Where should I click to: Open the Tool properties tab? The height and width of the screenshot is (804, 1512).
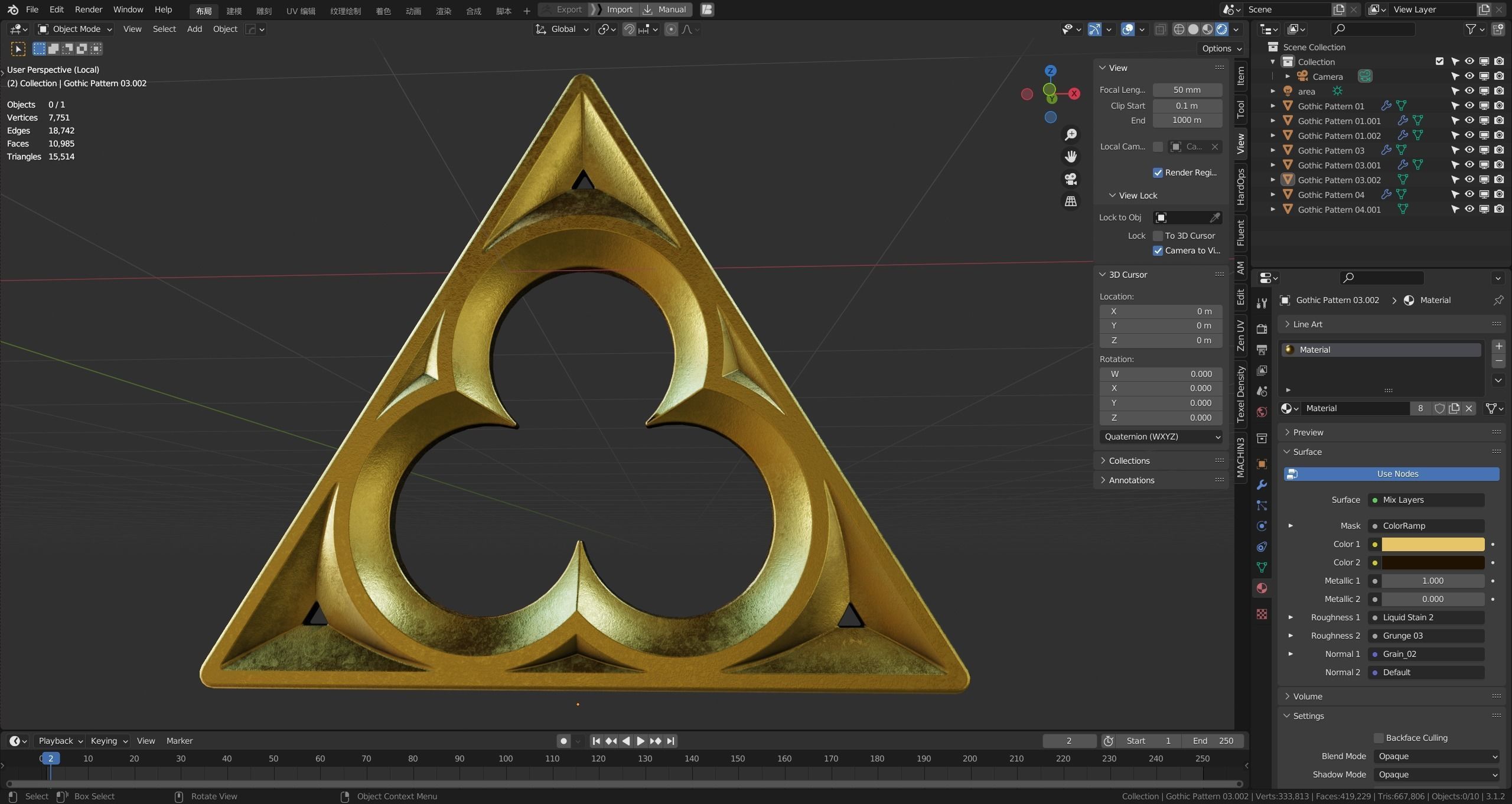tap(1262, 303)
